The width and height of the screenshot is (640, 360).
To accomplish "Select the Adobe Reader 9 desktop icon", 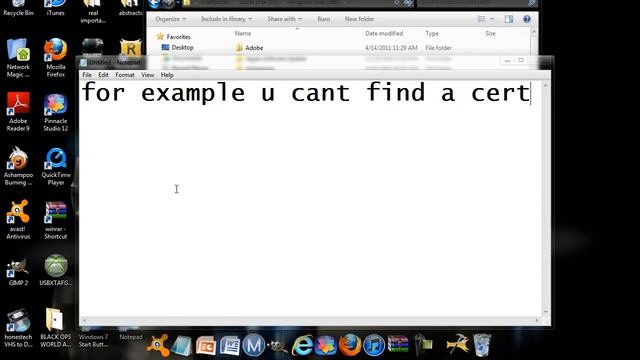I will [18, 111].
